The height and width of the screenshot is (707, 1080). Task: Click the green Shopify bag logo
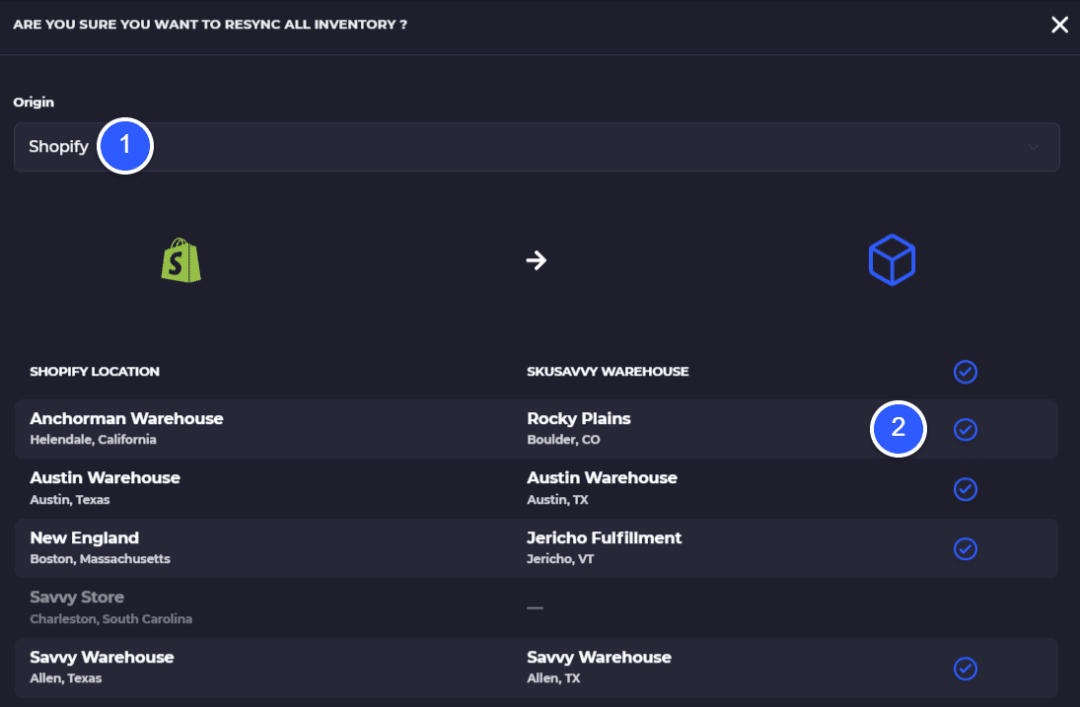(181, 260)
